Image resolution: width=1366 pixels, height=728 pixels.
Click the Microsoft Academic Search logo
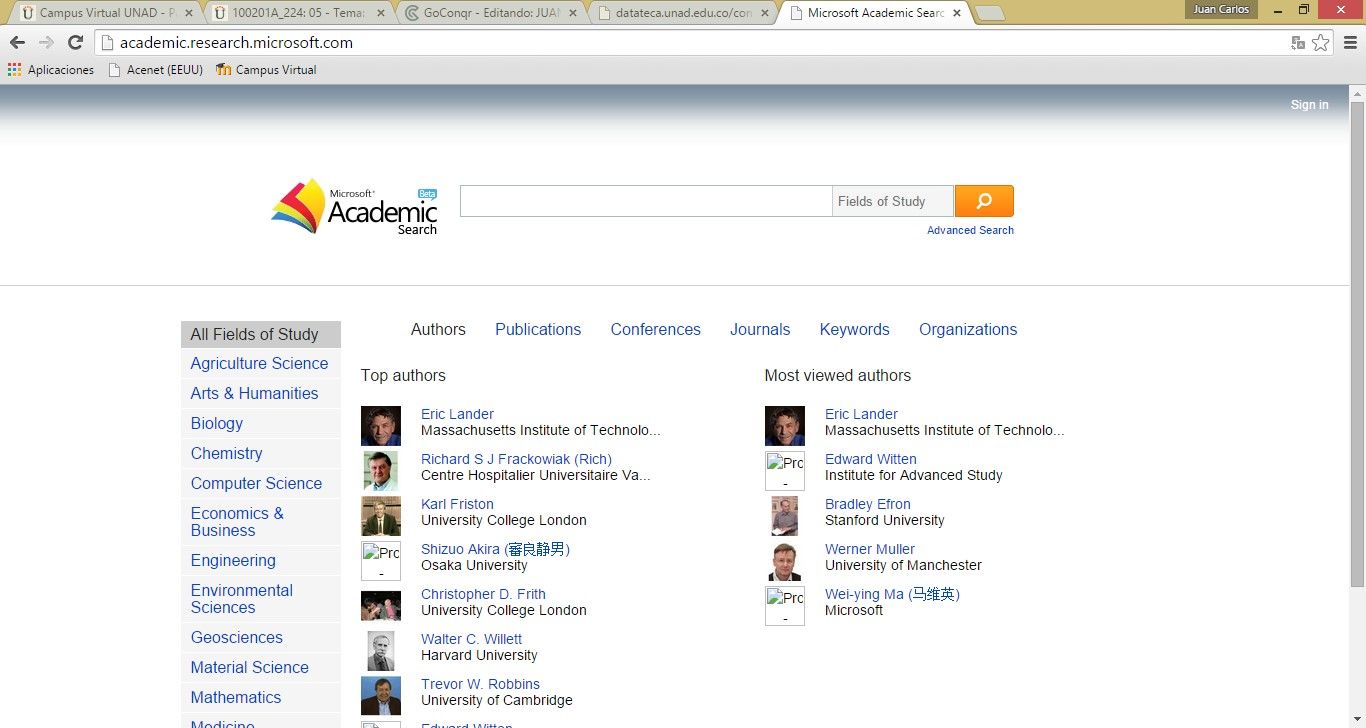pyautogui.click(x=355, y=207)
